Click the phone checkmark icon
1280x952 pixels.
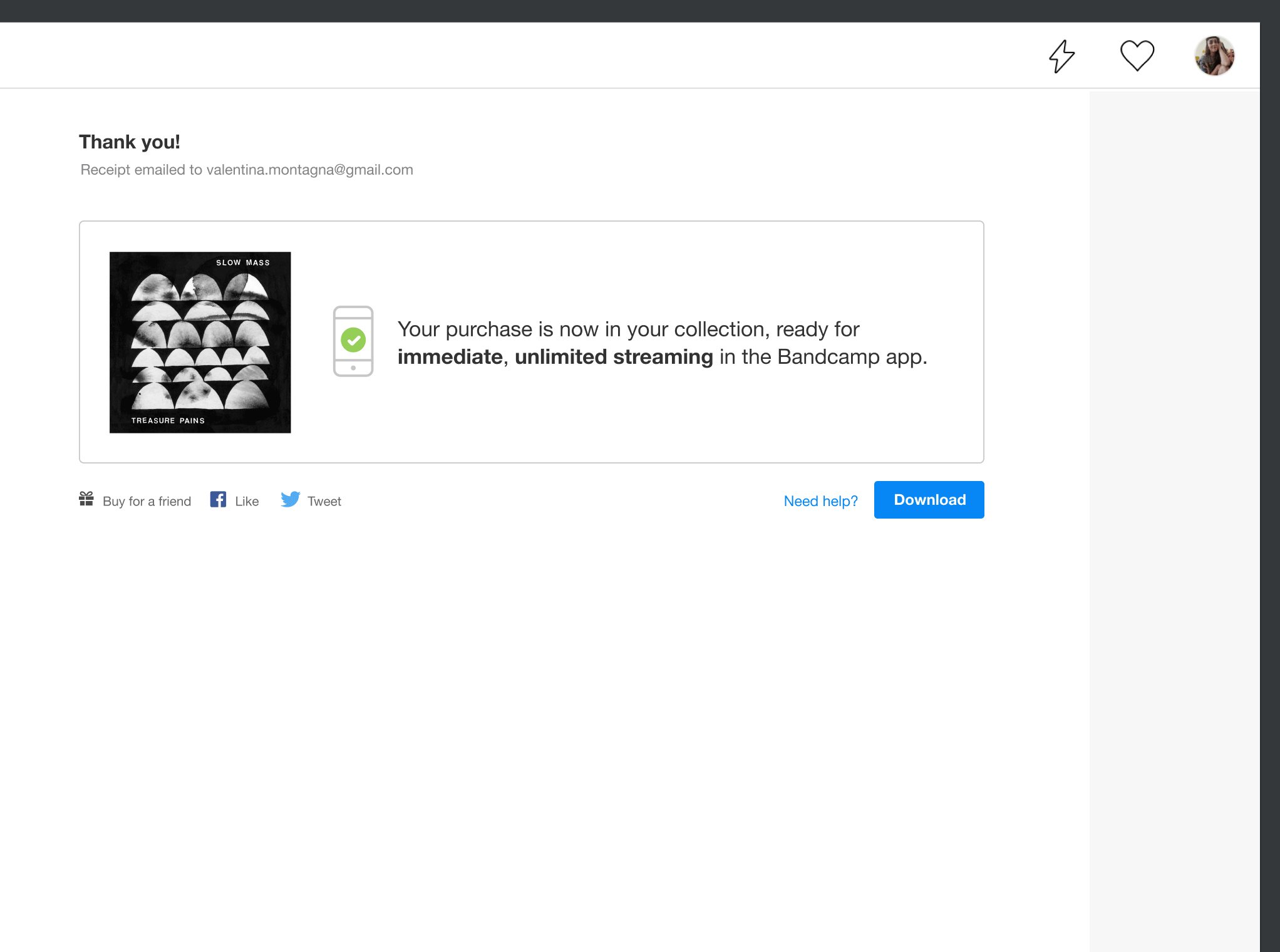click(x=353, y=341)
